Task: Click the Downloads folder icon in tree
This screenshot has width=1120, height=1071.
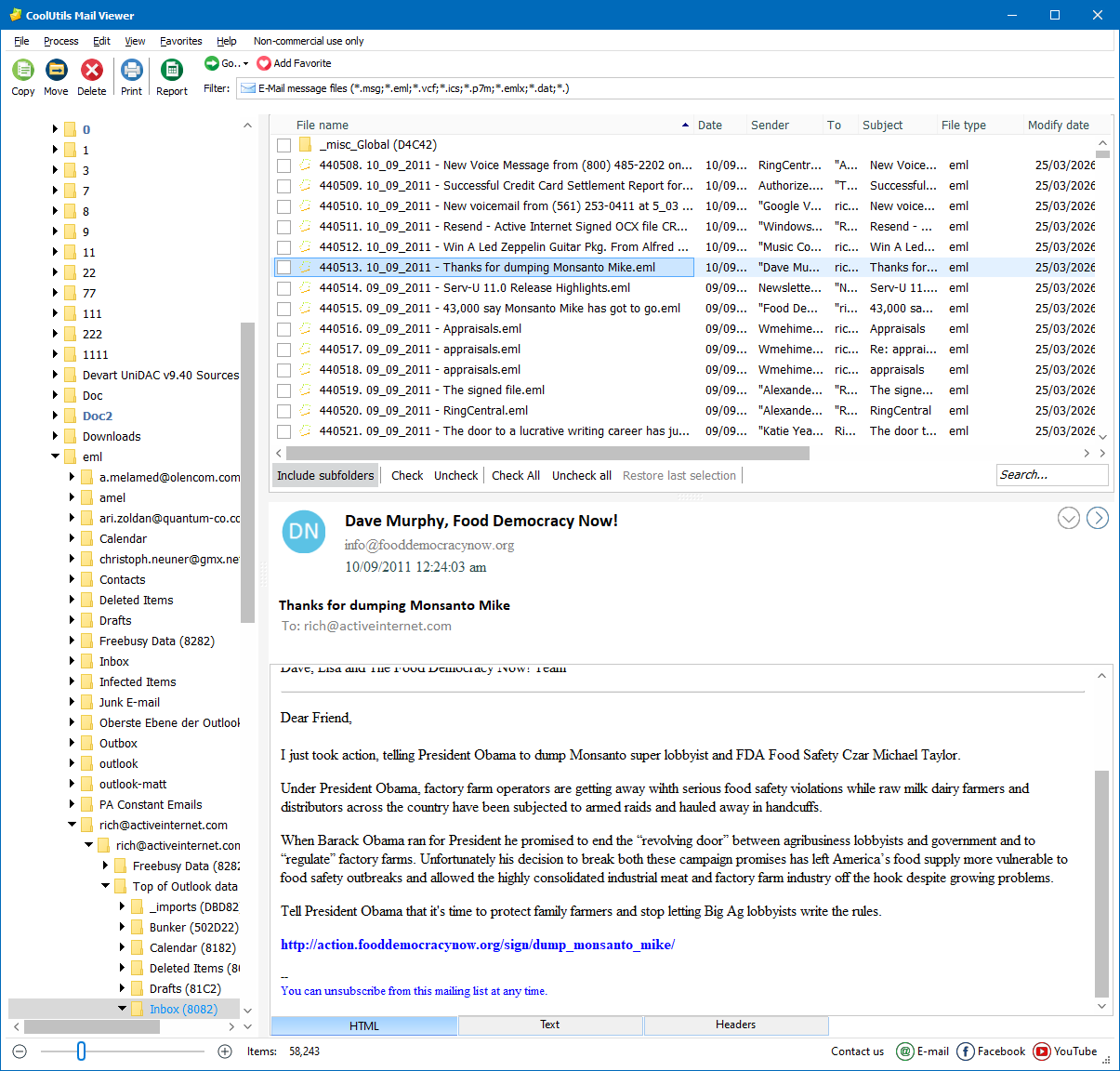Action: pyautogui.click(x=70, y=437)
